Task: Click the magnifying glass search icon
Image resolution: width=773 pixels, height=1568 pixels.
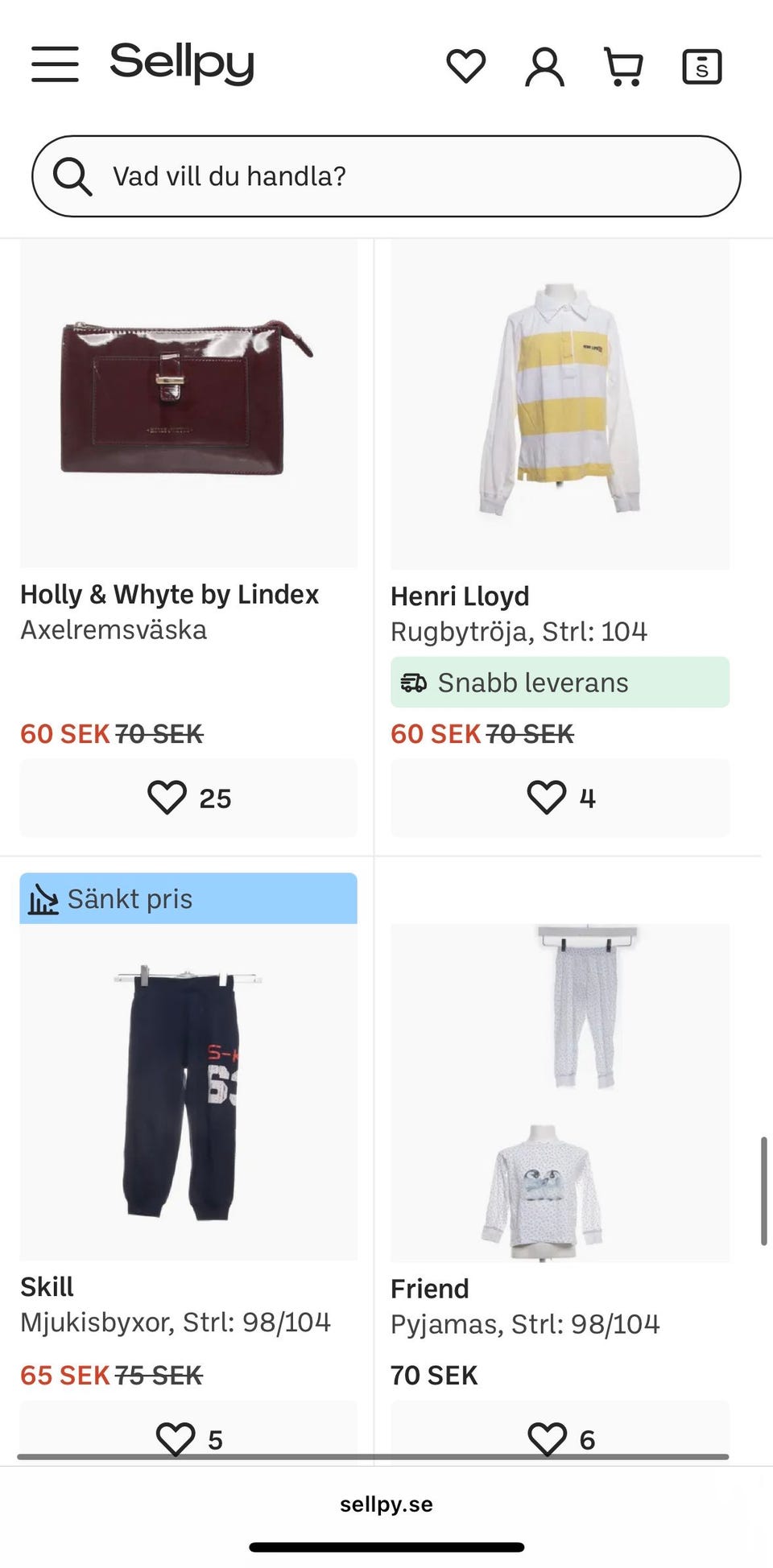Action: (72, 176)
